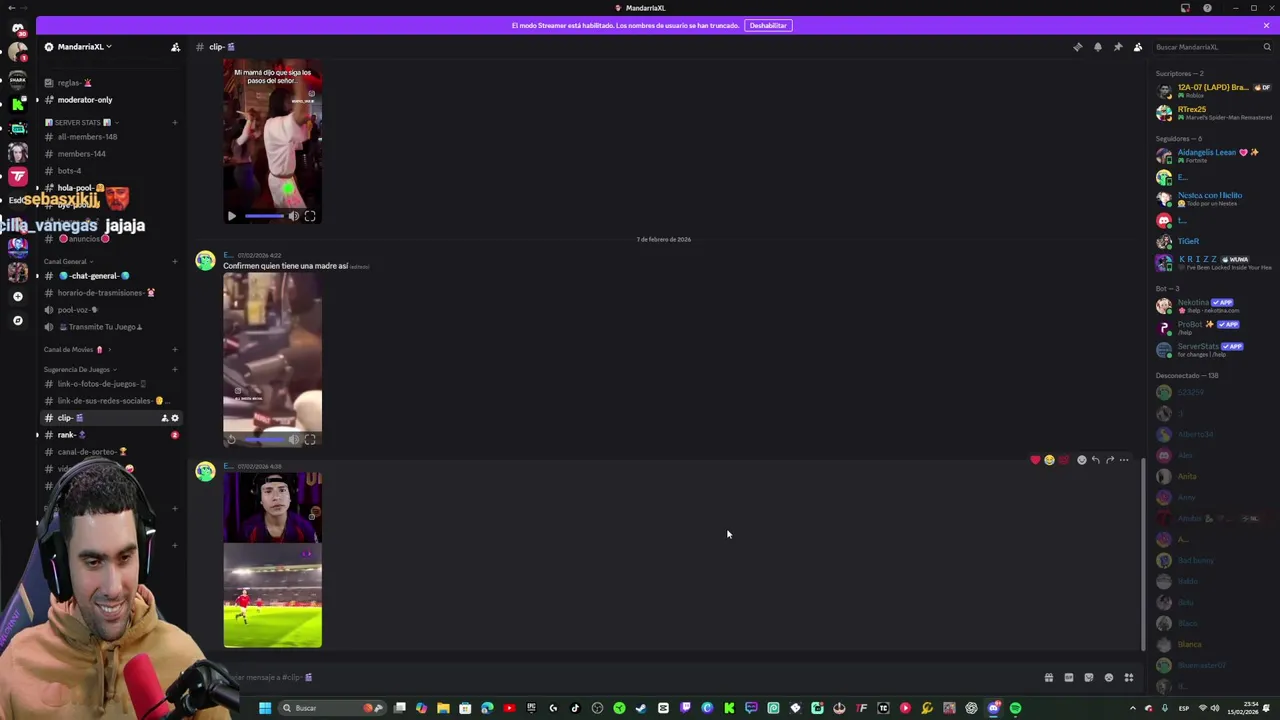Create channel in Canal General category
Image resolution: width=1280 pixels, height=720 pixels.
click(175, 261)
